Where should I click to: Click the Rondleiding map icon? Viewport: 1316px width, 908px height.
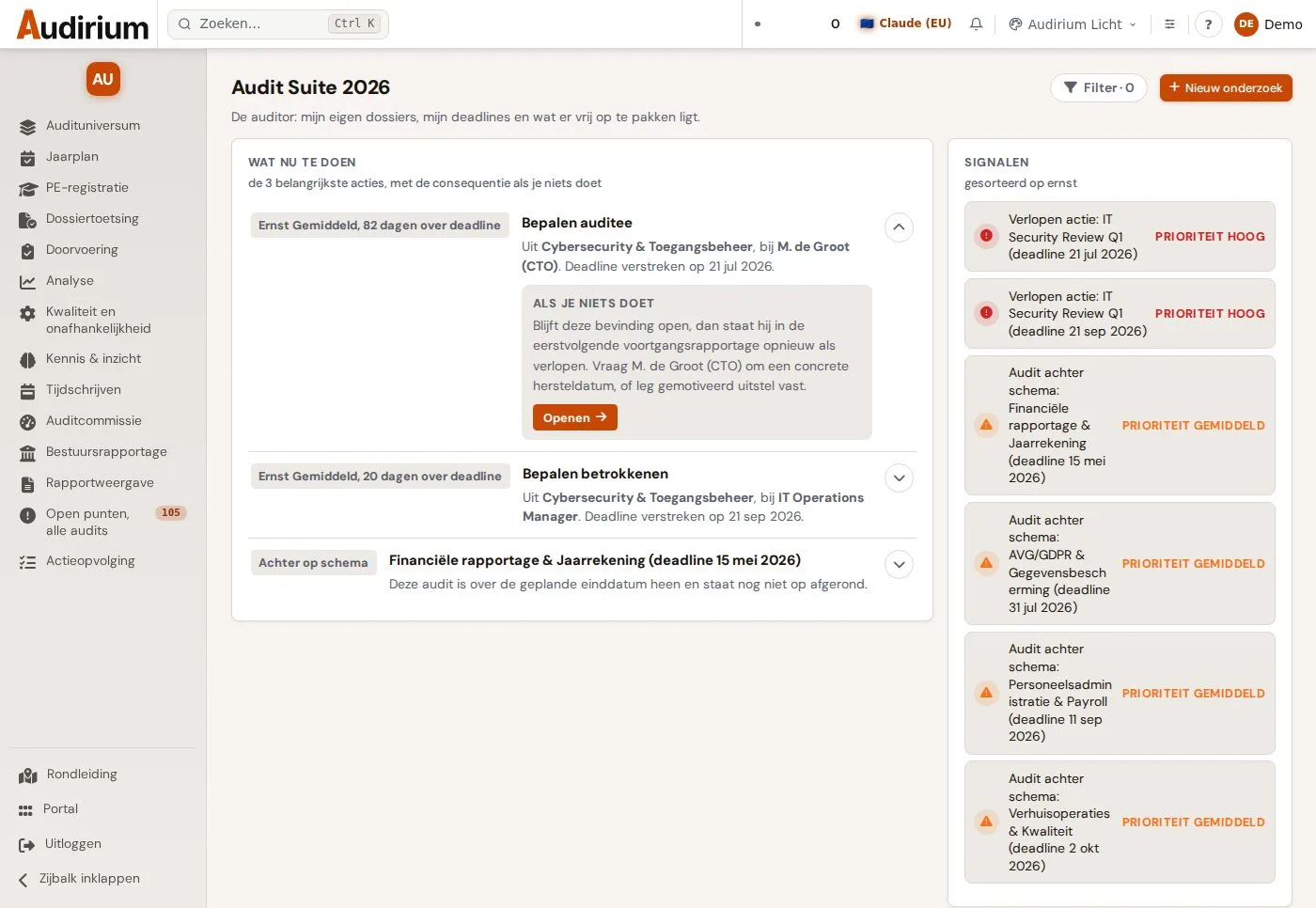pyautogui.click(x=28, y=775)
